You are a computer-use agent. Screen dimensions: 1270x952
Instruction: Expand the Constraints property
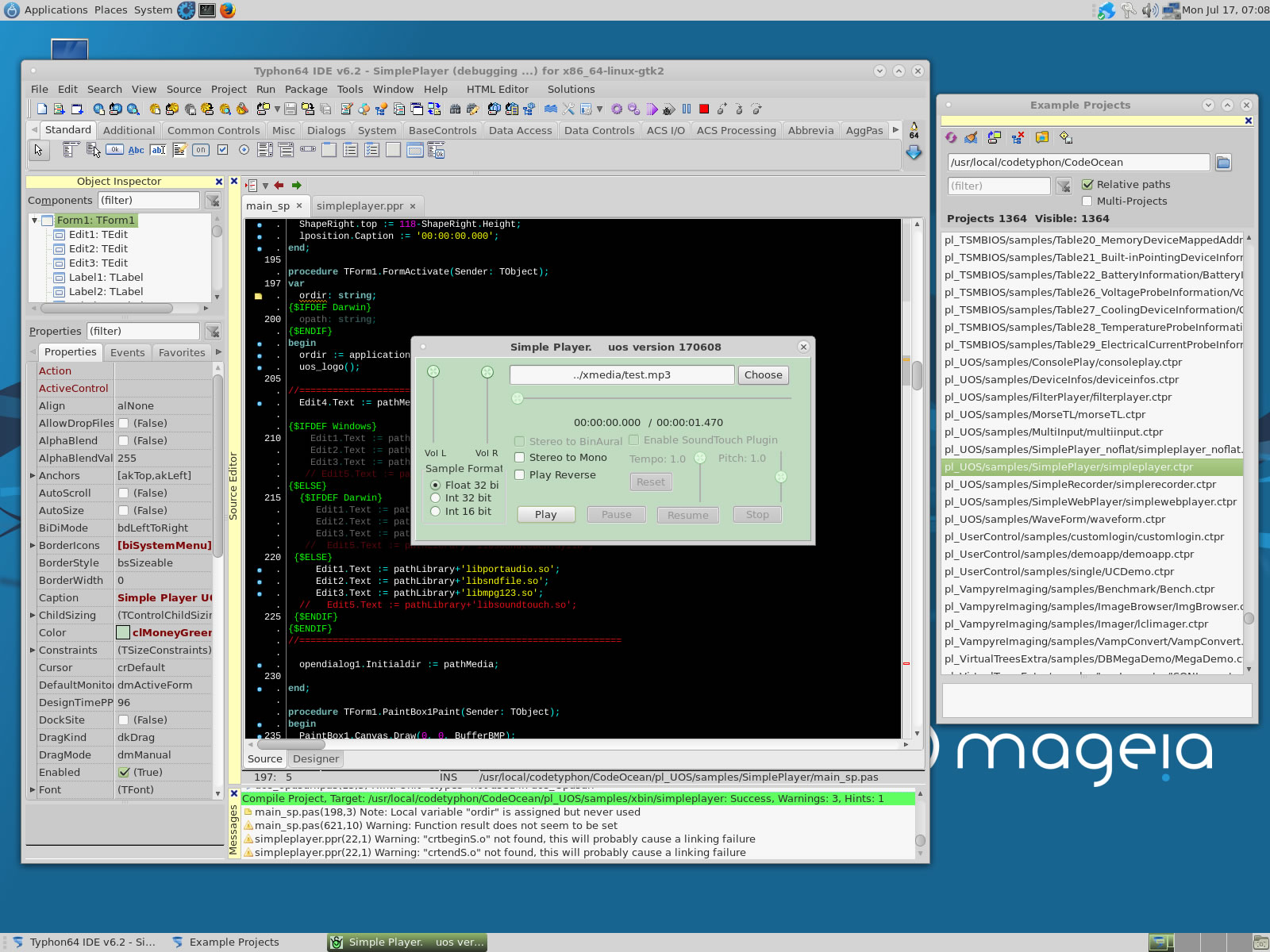click(x=33, y=651)
